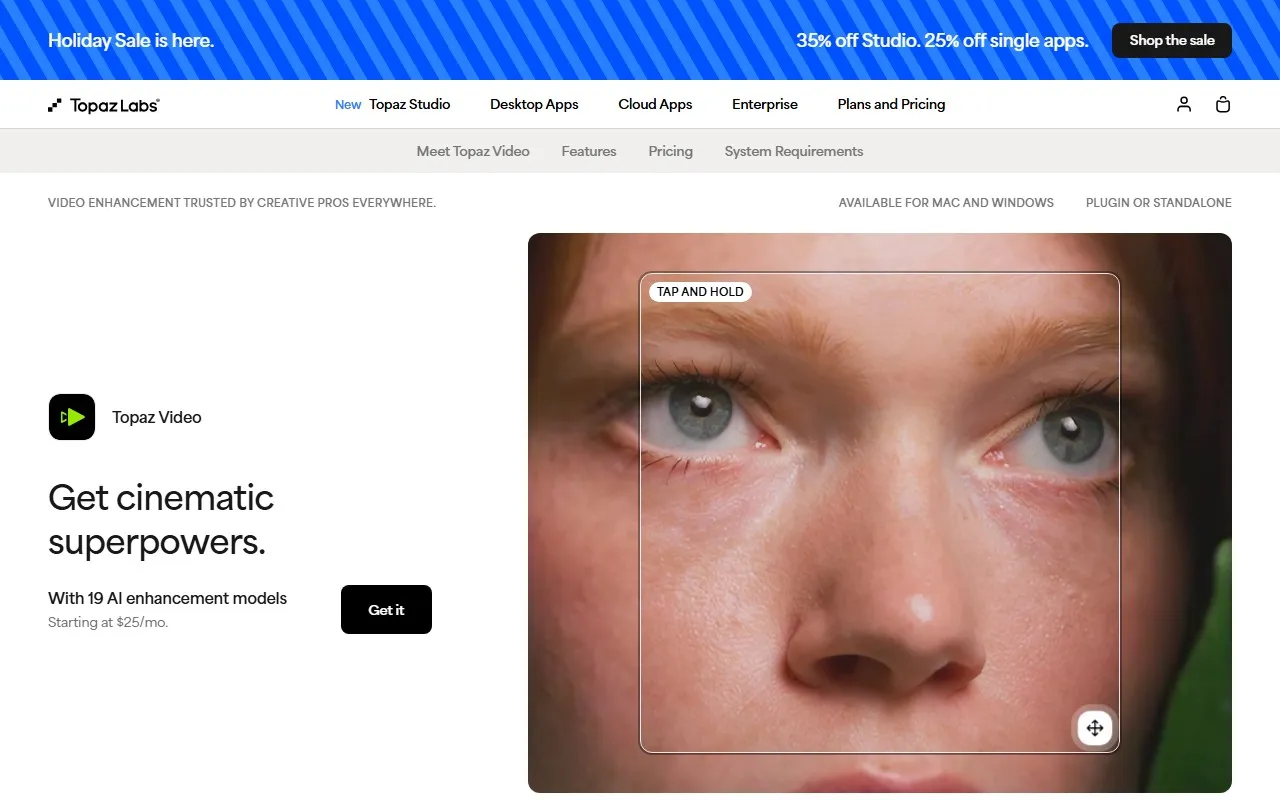Switch to the Features sub-navigation link
This screenshot has height=800, width=1280.
589,151
